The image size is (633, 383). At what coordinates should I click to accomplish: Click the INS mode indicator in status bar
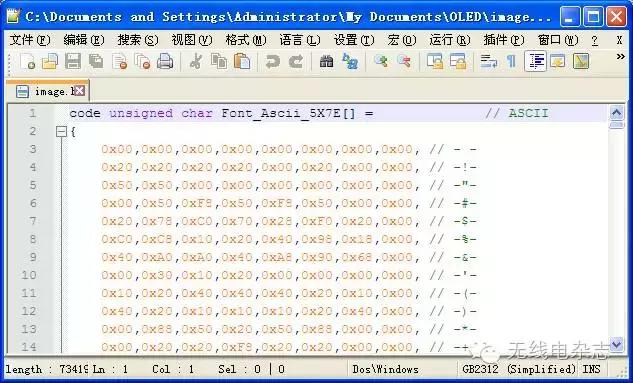coord(591,369)
